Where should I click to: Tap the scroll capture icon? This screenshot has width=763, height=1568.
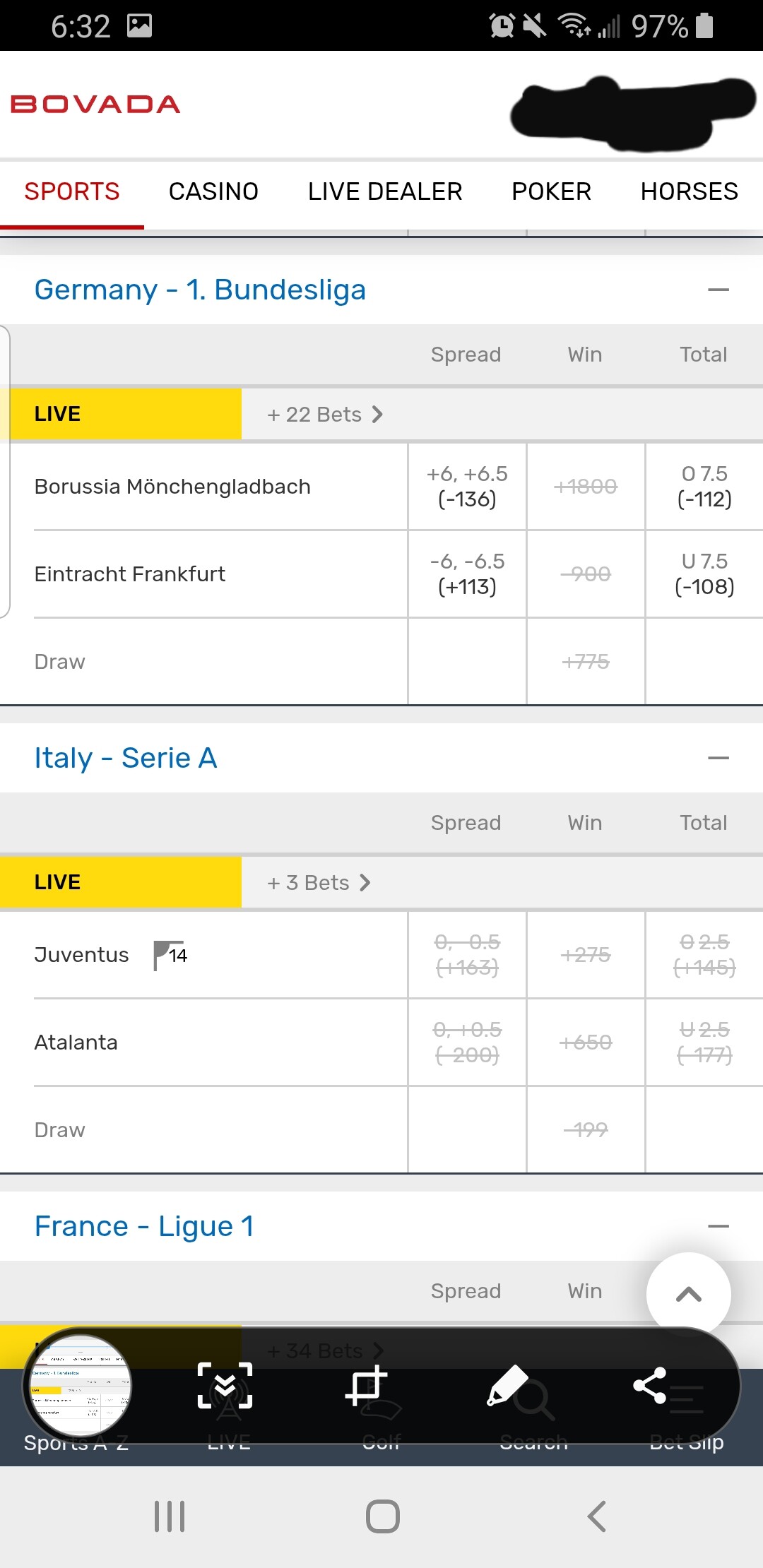coord(225,1385)
